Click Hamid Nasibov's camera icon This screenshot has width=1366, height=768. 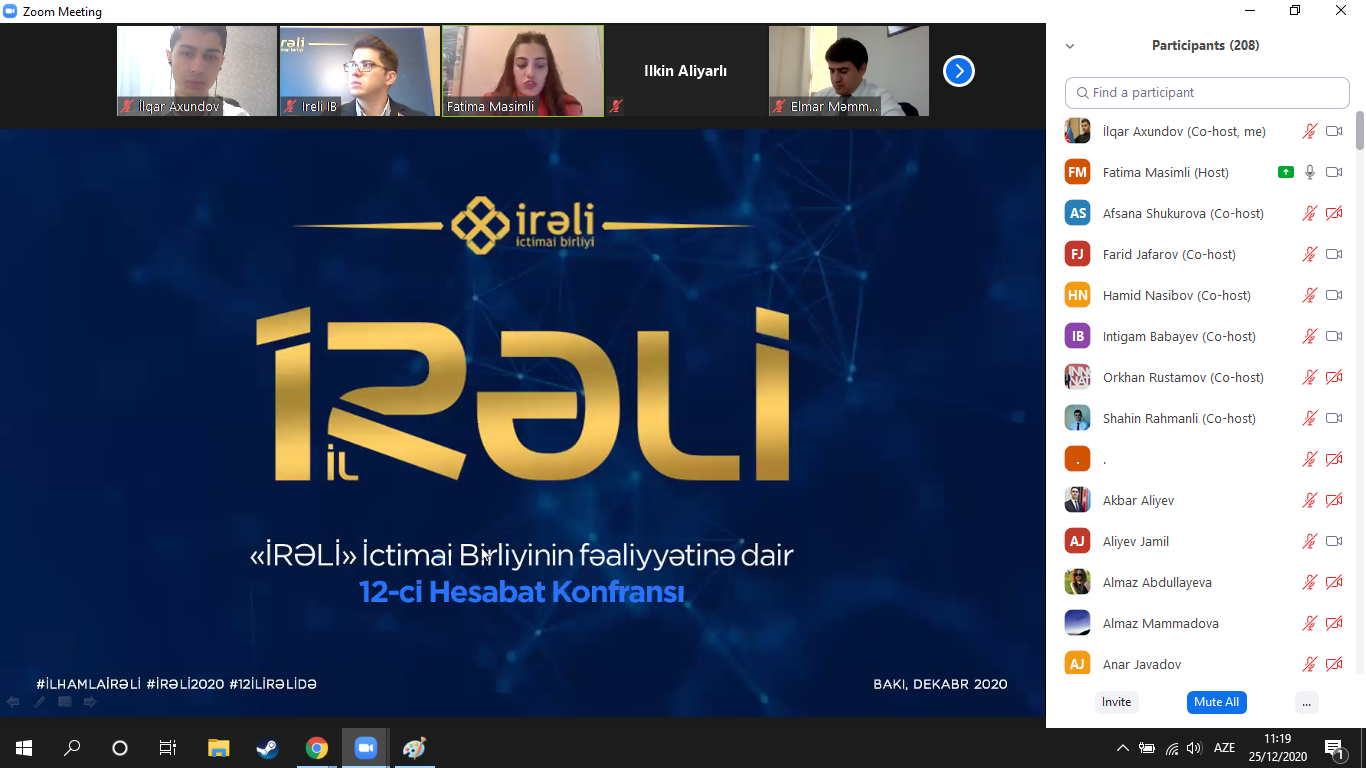[x=1334, y=295]
